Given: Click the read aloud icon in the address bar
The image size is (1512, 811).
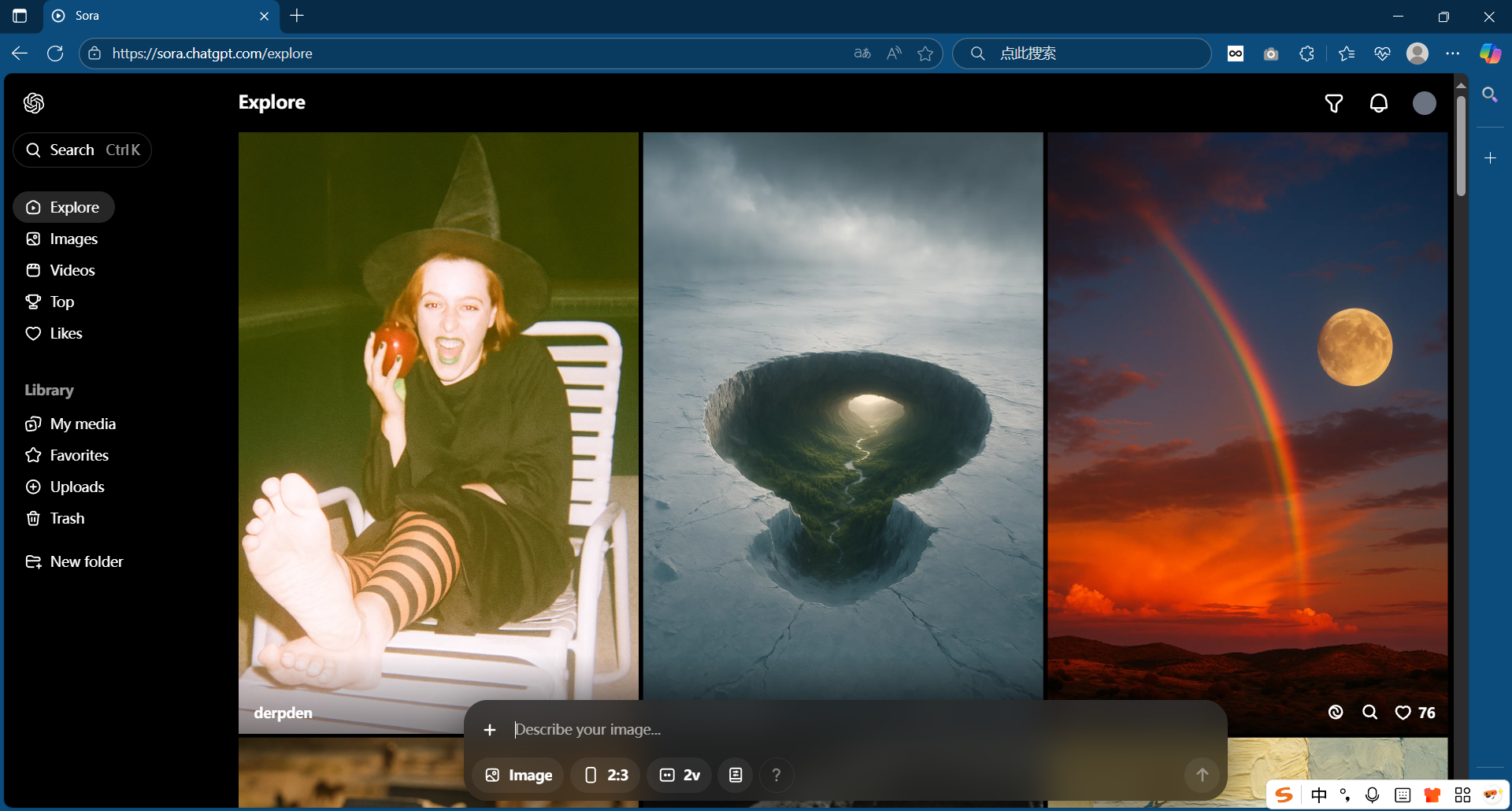Looking at the screenshot, I should tap(894, 54).
